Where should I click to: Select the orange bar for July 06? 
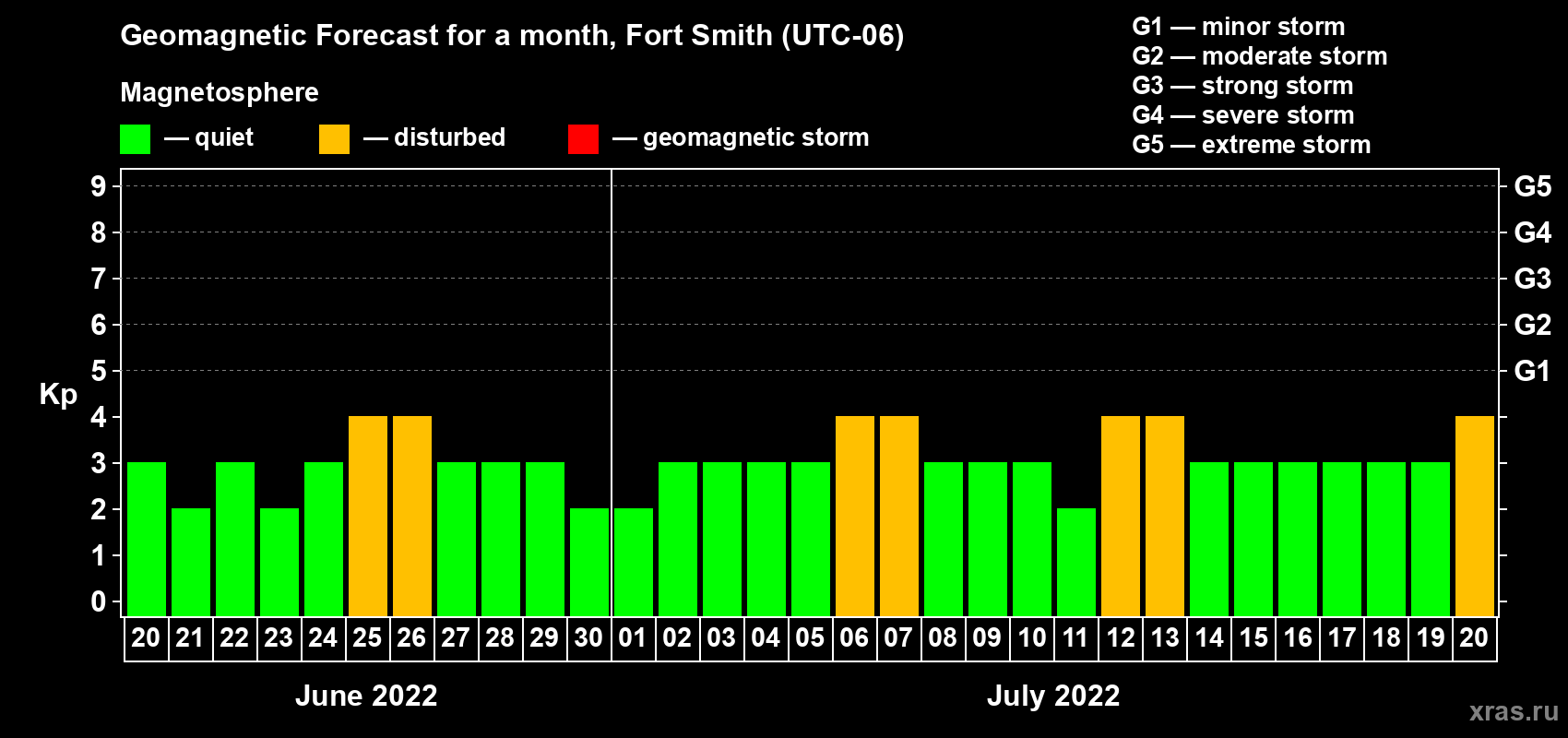[x=855, y=517]
